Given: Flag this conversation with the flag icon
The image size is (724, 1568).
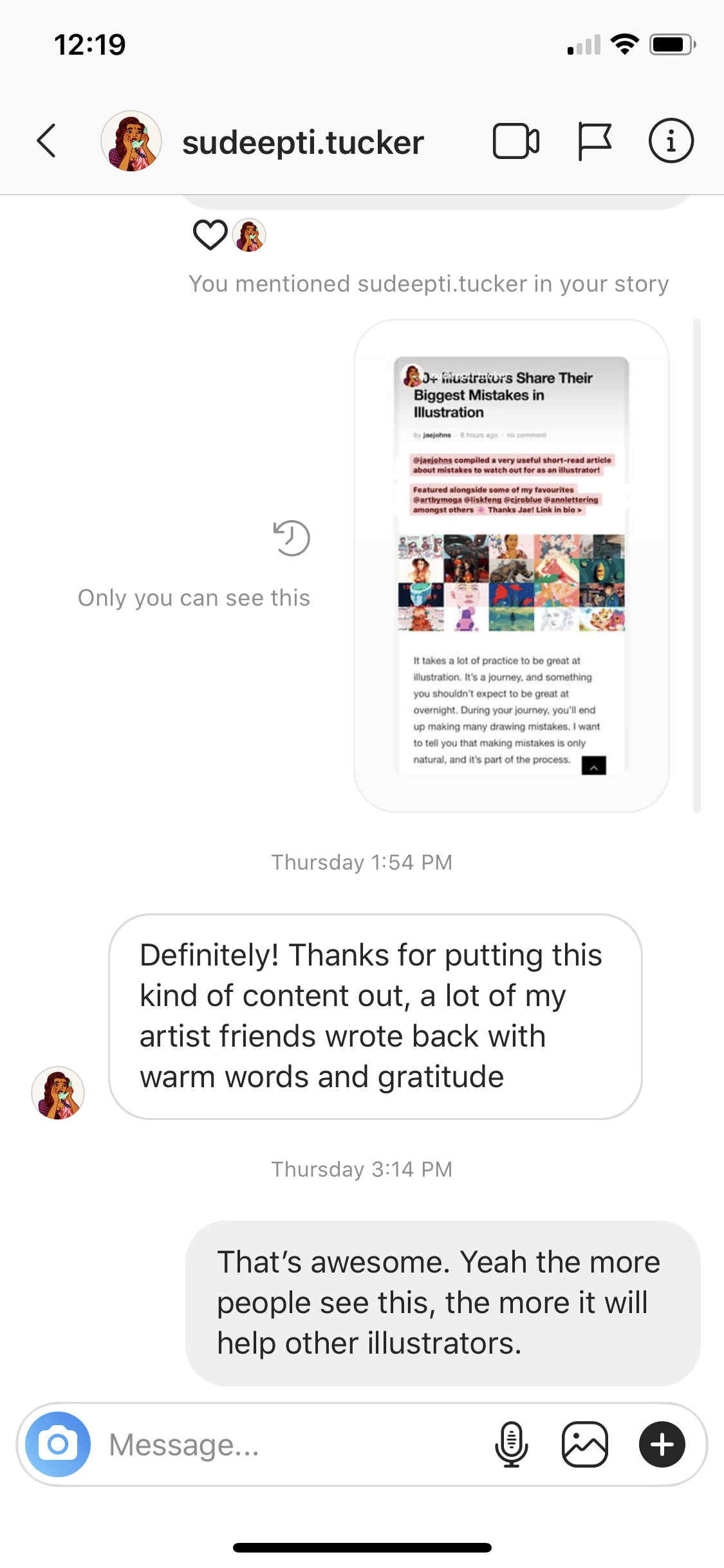Looking at the screenshot, I should point(594,141).
